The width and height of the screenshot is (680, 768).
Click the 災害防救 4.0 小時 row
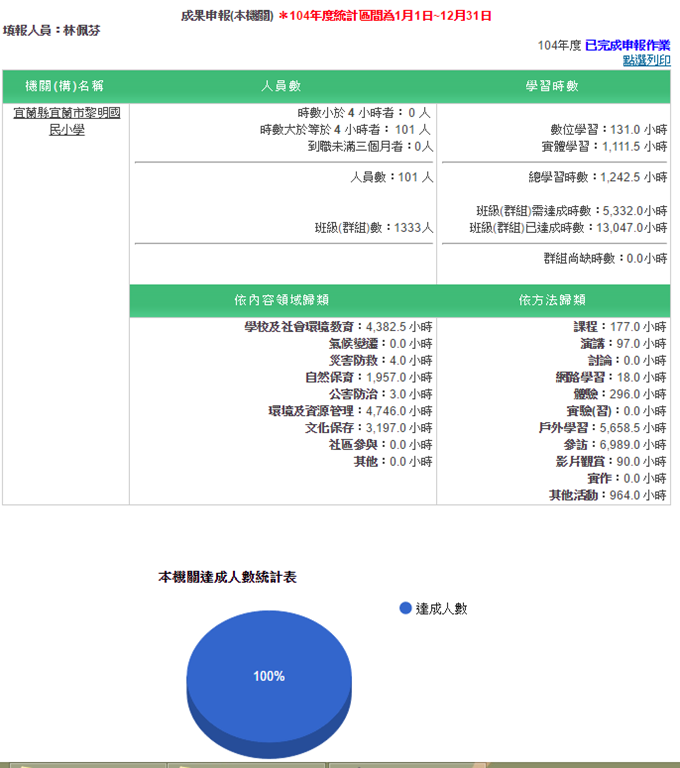pyautogui.click(x=381, y=360)
